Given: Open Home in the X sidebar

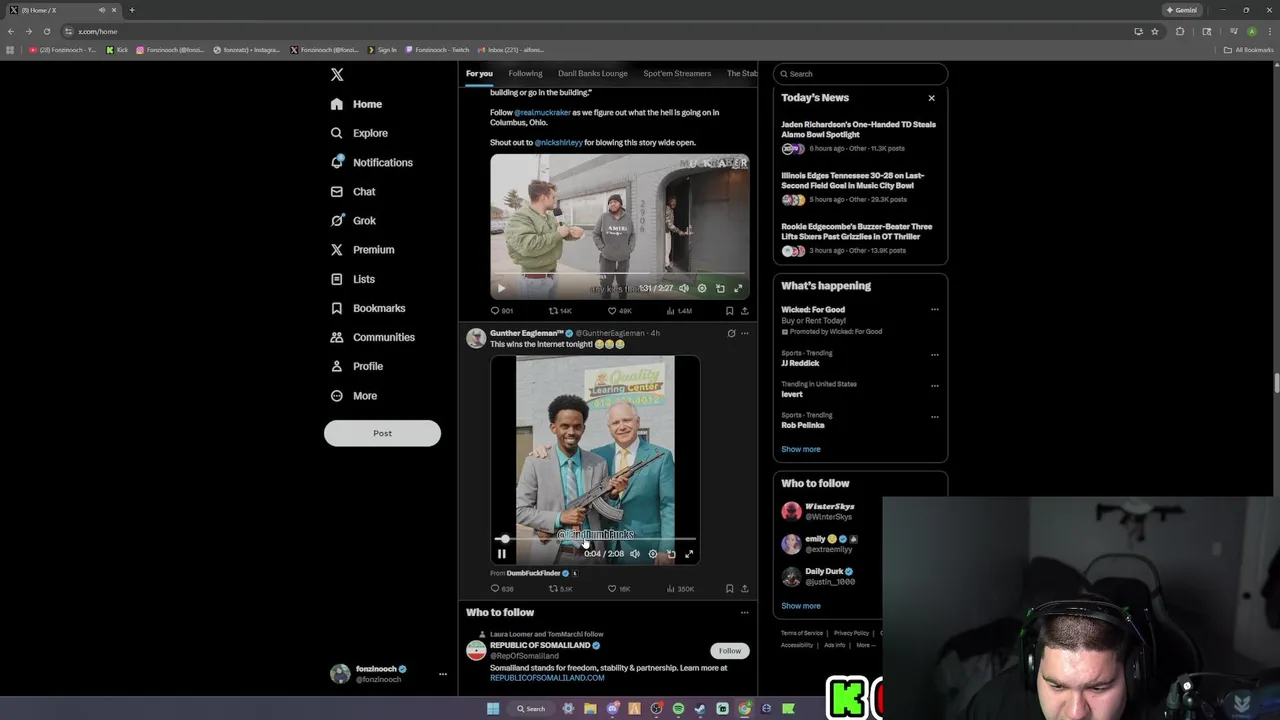Looking at the screenshot, I should click(x=356, y=104).
